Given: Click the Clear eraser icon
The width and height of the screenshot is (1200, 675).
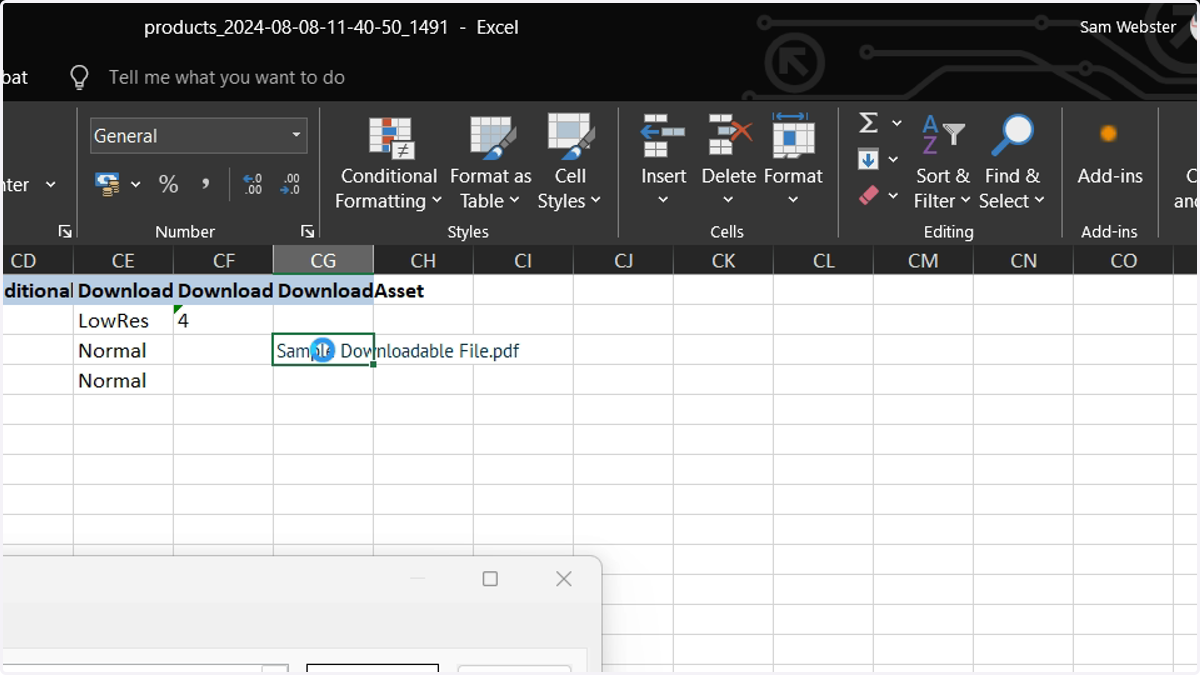Looking at the screenshot, I should [x=868, y=195].
